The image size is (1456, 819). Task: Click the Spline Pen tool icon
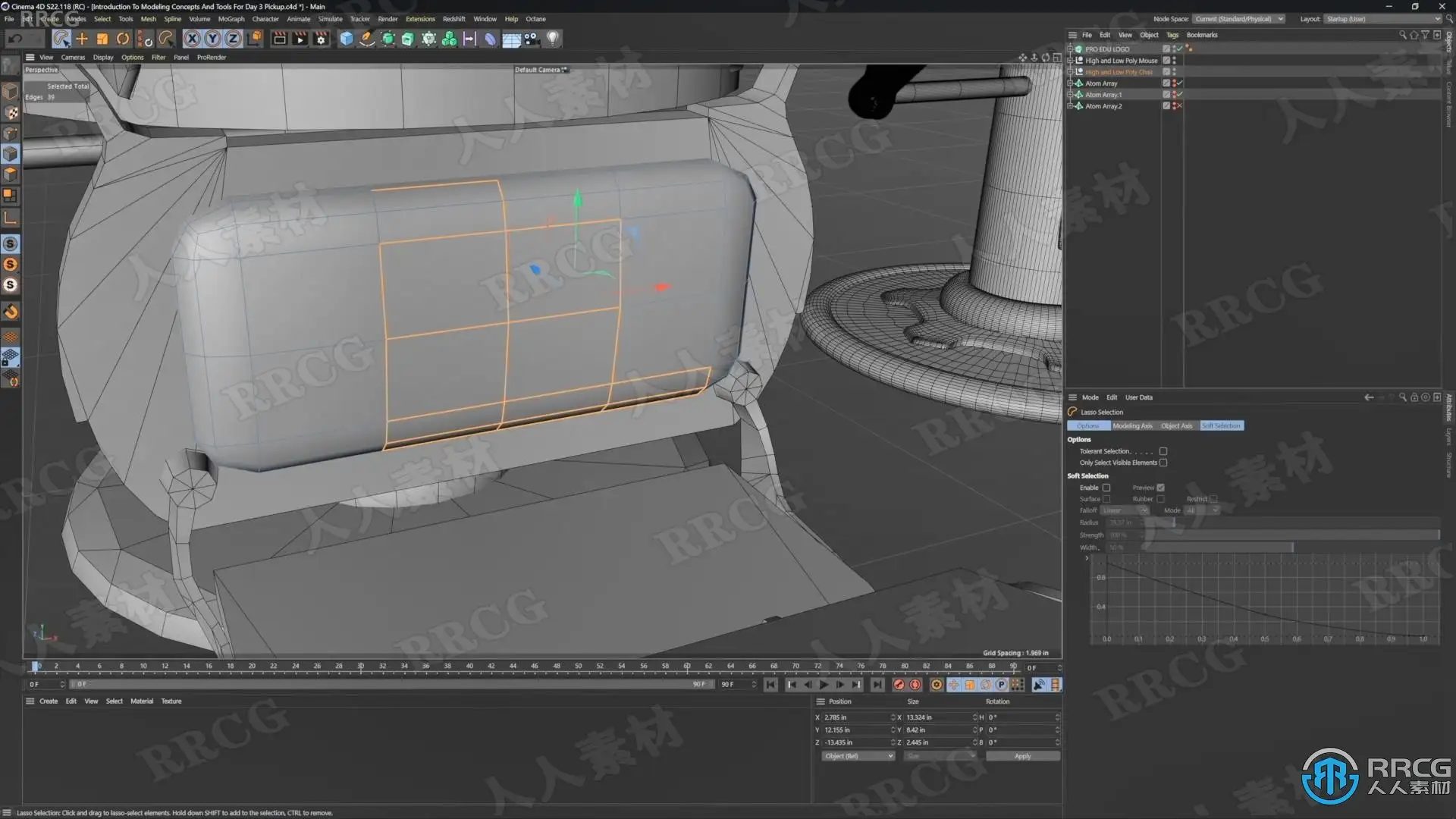pos(367,39)
